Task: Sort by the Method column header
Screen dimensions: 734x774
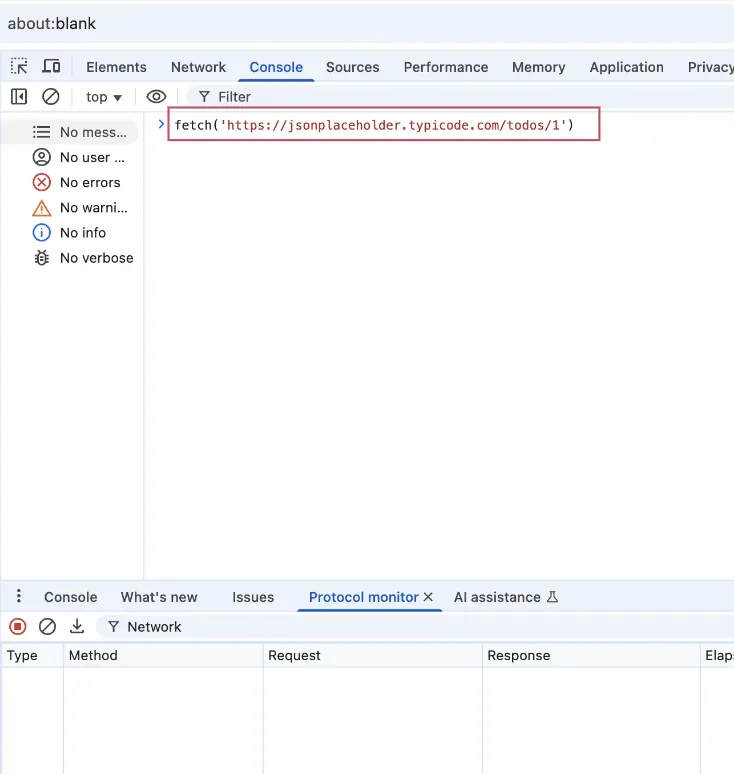Action: [x=93, y=656]
